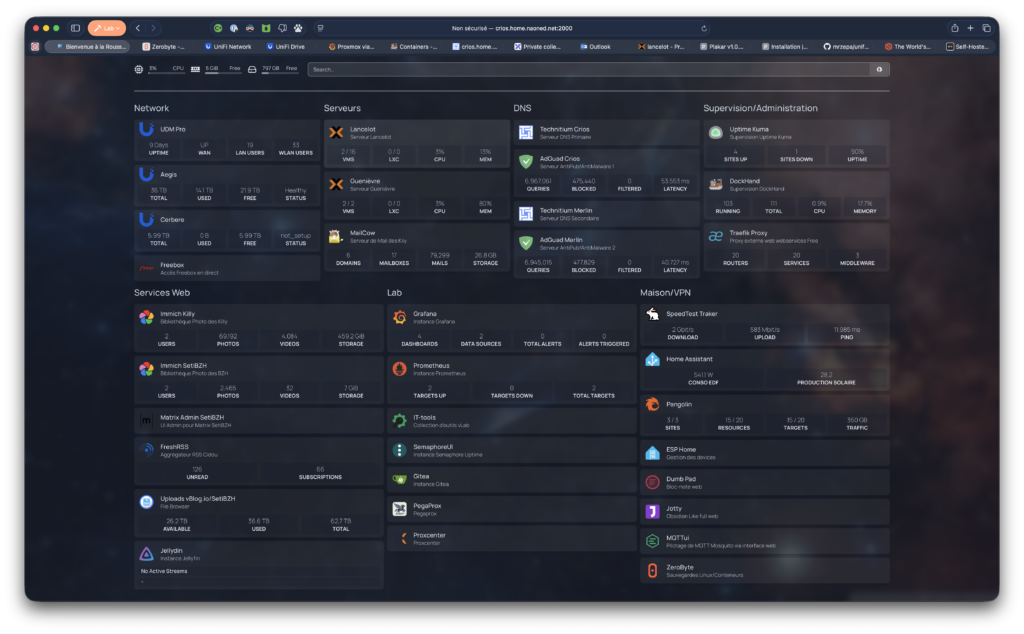Open the Uptime Kuma icon

click(x=716, y=133)
